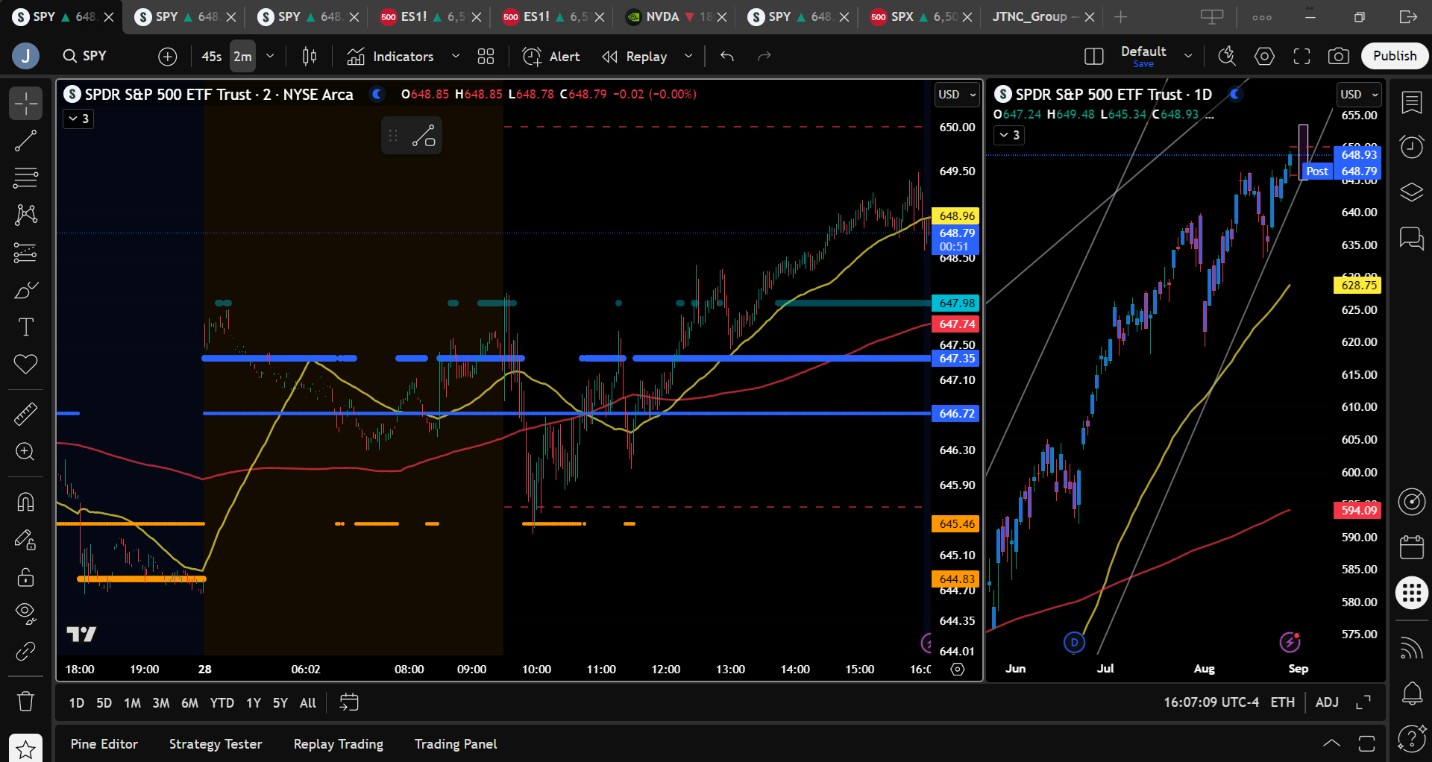Open the Indicators dialog
Screen dimensions: 1432x762
(390, 56)
